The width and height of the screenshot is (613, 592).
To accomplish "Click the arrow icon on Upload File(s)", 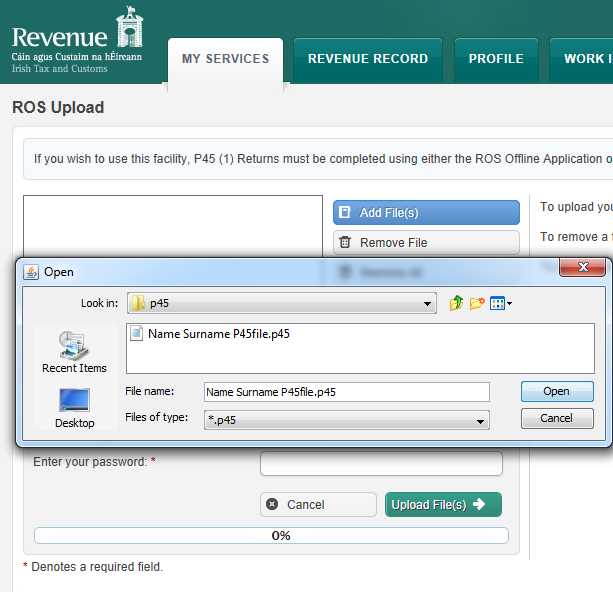I will point(479,504).
